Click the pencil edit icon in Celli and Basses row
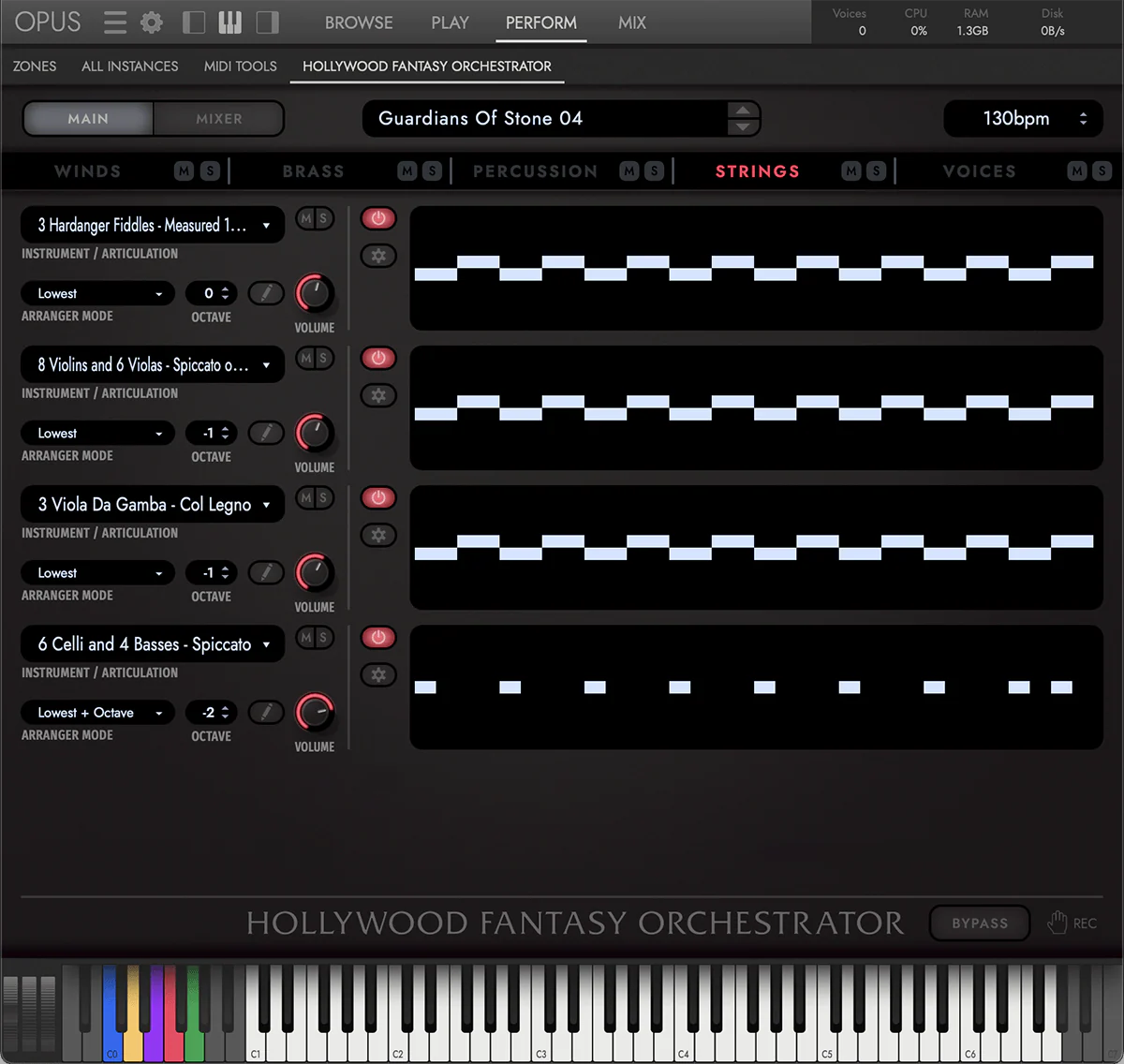 (x=266, y=713)
